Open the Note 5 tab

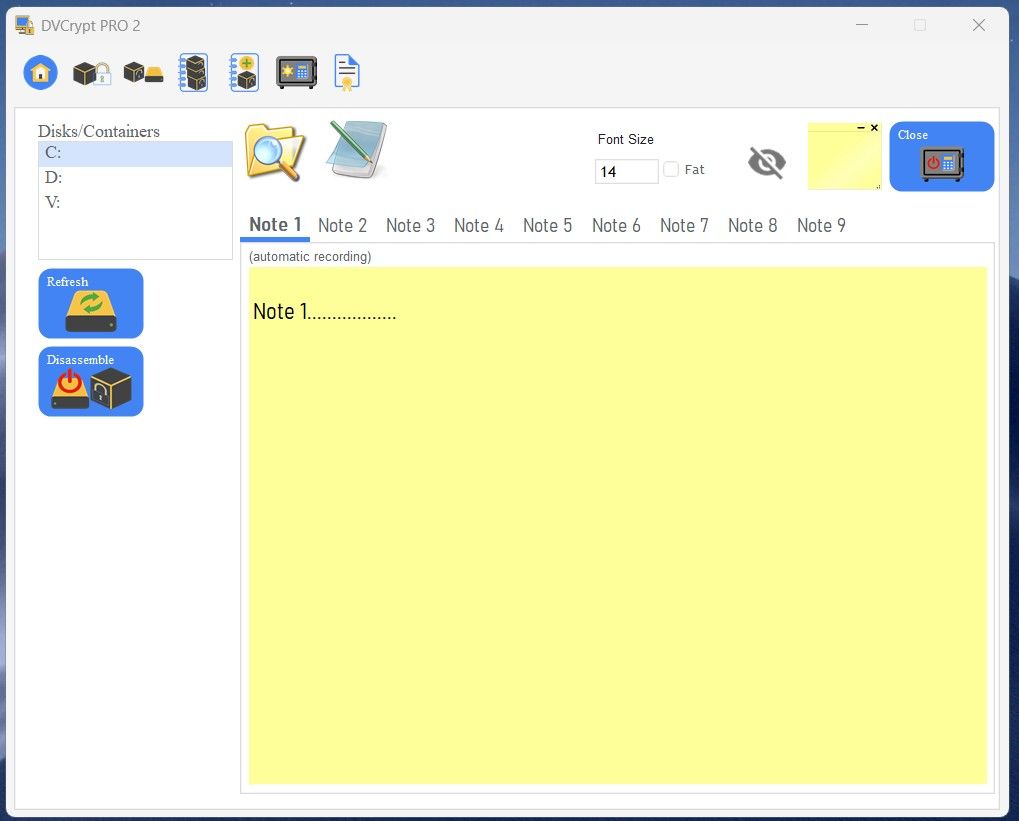(x=547, y=226)
